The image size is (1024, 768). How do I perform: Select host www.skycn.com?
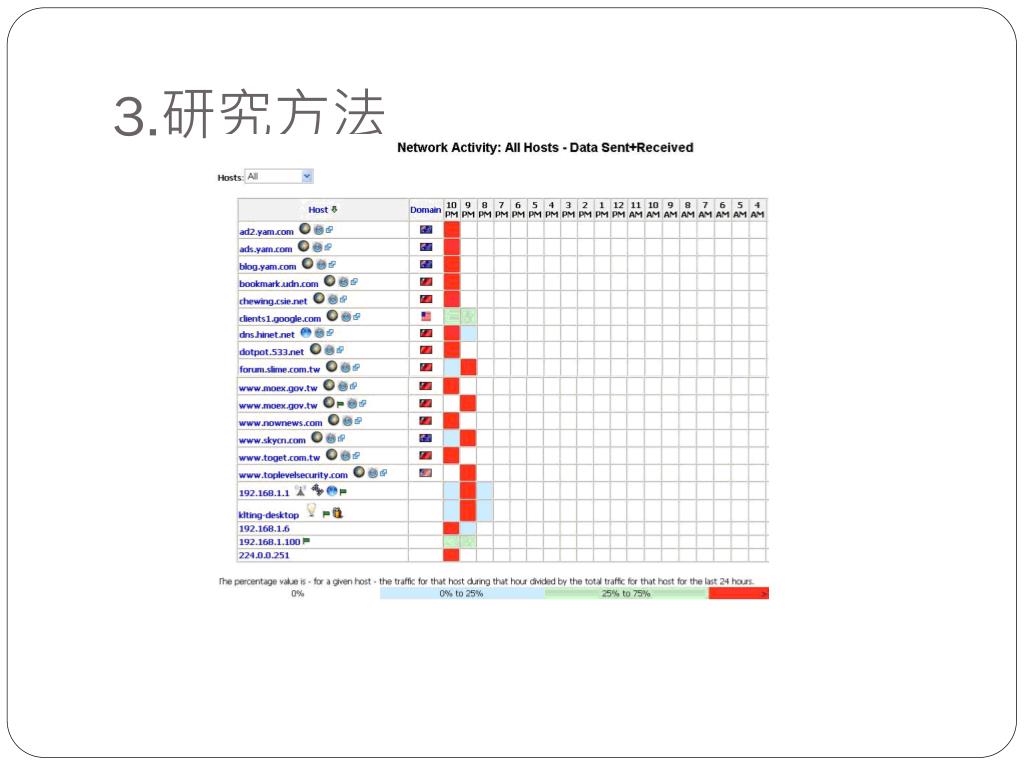coord(272,440)
